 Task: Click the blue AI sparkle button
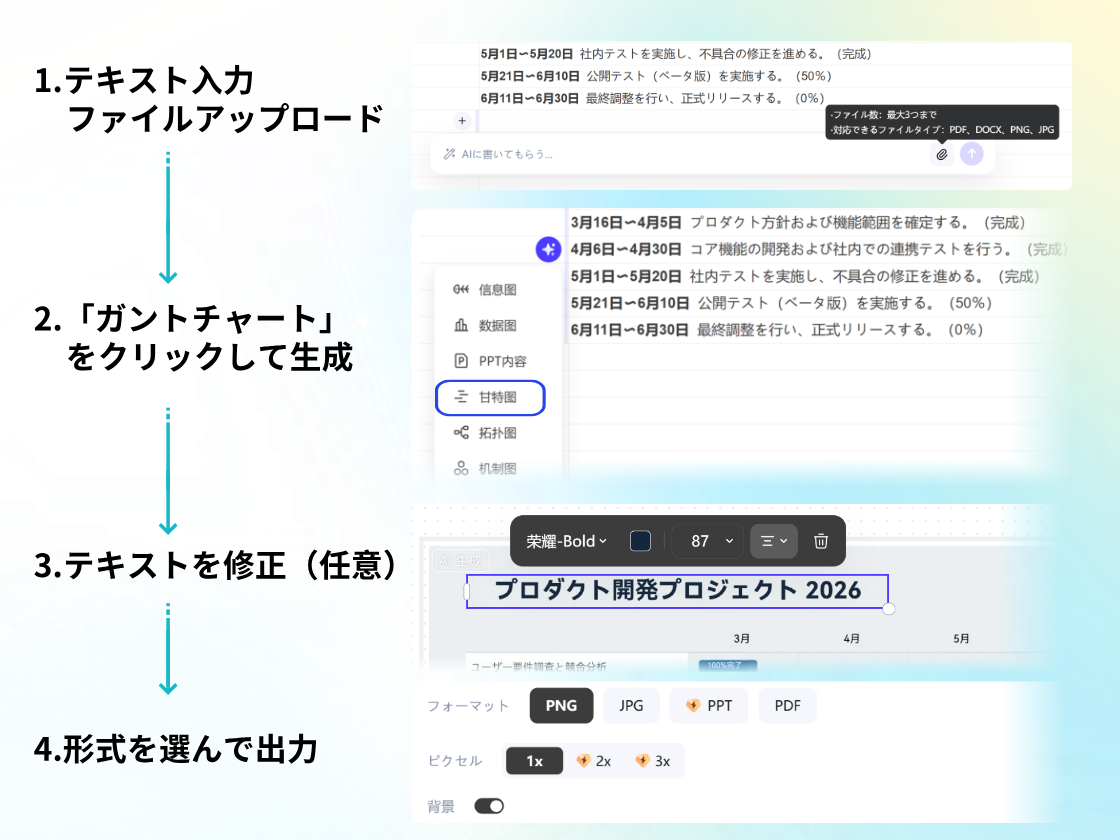coord(548,251)
